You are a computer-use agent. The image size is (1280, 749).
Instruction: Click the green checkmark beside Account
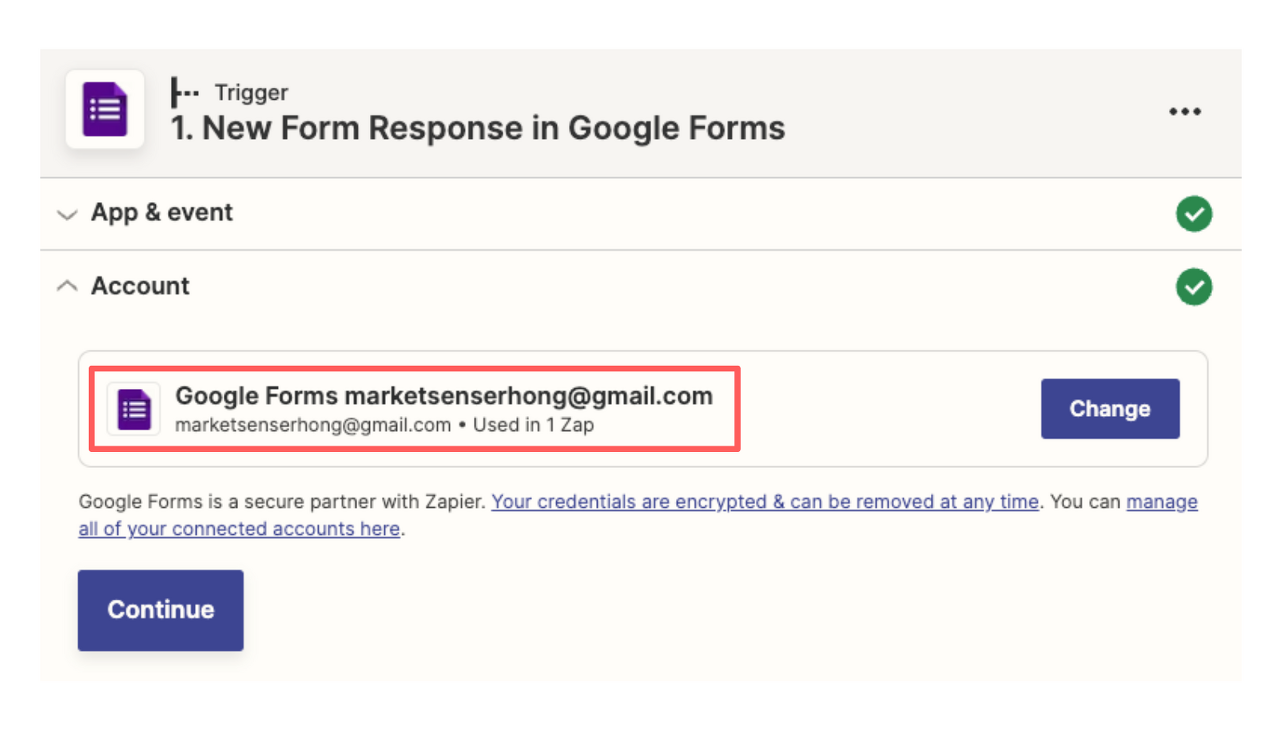1194,287
